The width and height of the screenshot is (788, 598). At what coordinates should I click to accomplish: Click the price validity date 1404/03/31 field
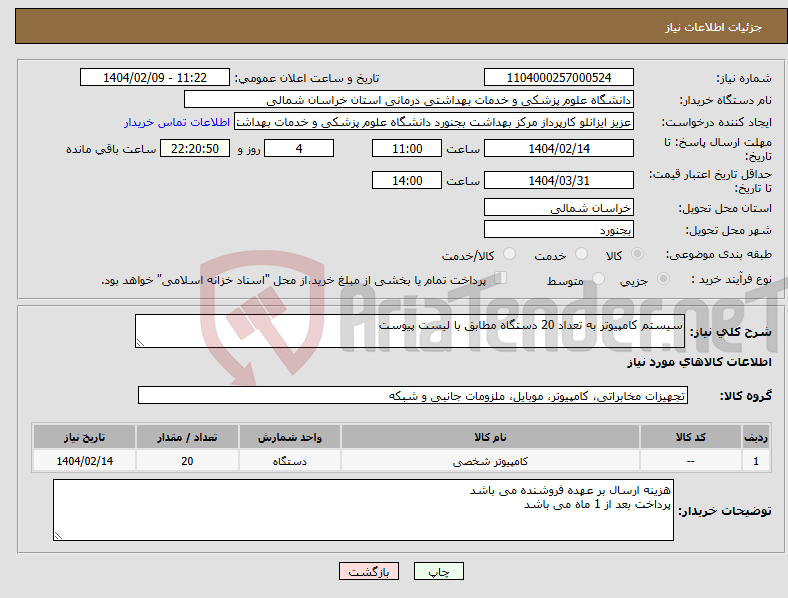pos(558,180)
